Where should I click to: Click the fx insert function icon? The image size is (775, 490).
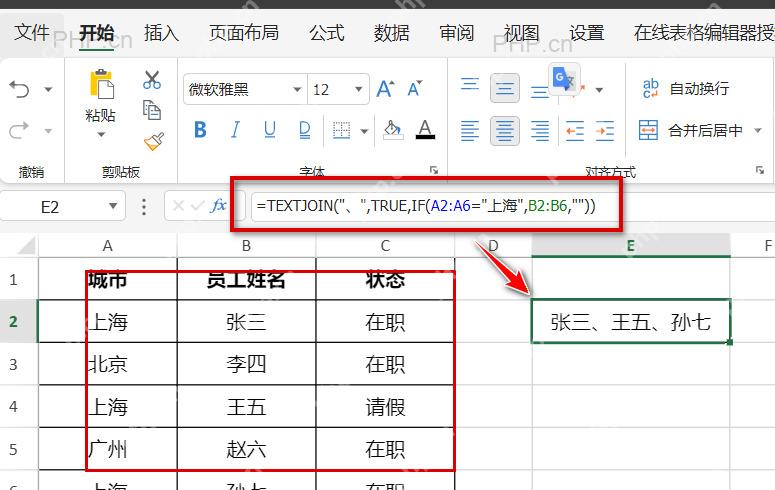218,206
